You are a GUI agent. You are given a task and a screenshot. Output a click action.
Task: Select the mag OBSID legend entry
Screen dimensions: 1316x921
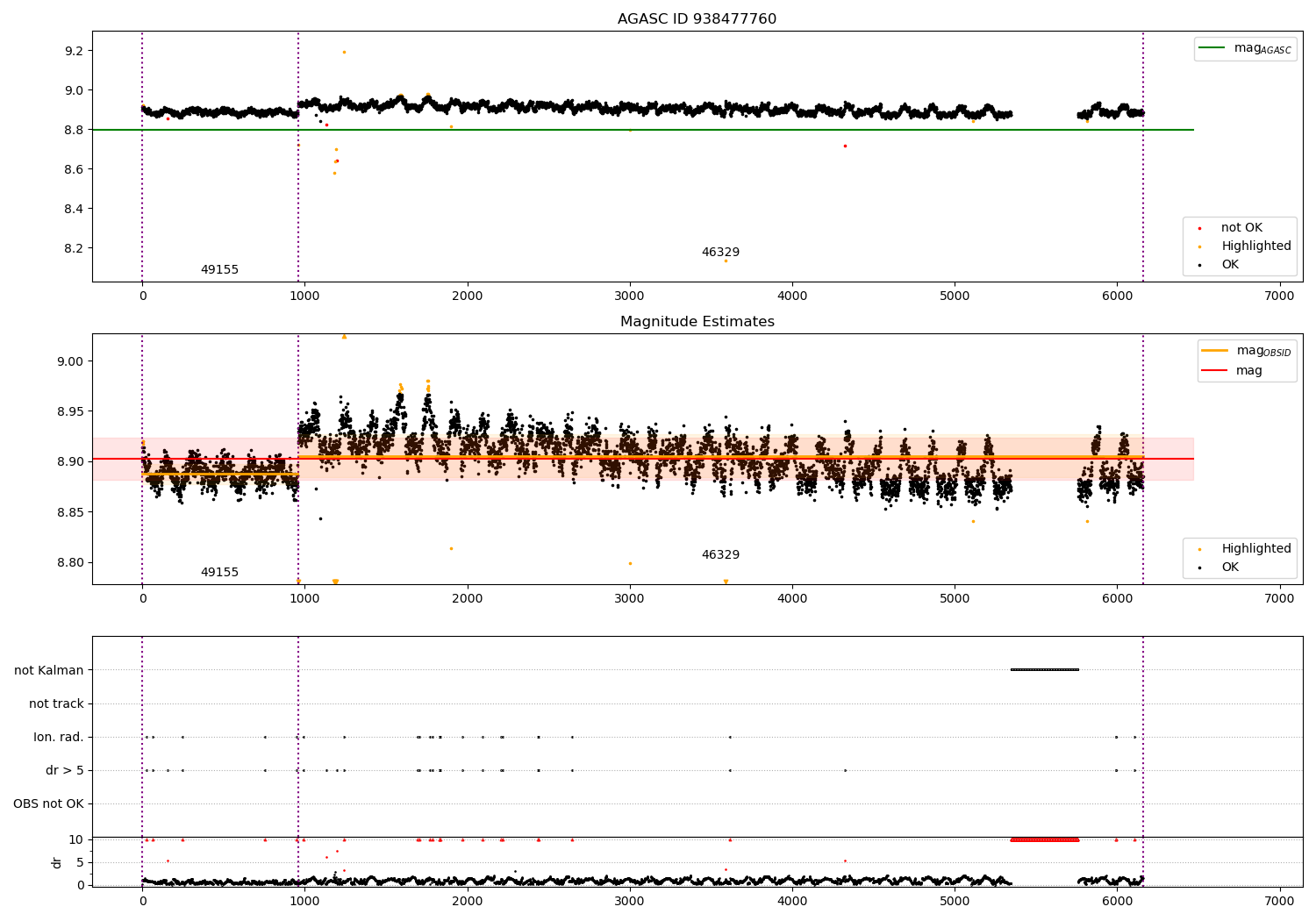pos(1246,352)
